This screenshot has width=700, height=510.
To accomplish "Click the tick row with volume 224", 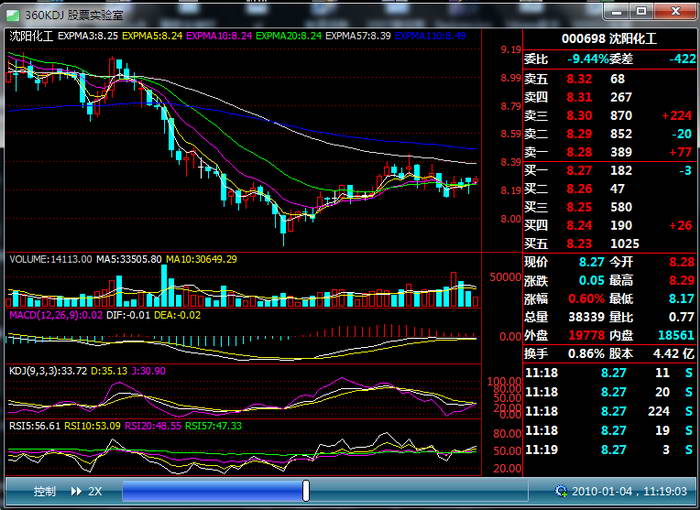I will tap(609, 411).
